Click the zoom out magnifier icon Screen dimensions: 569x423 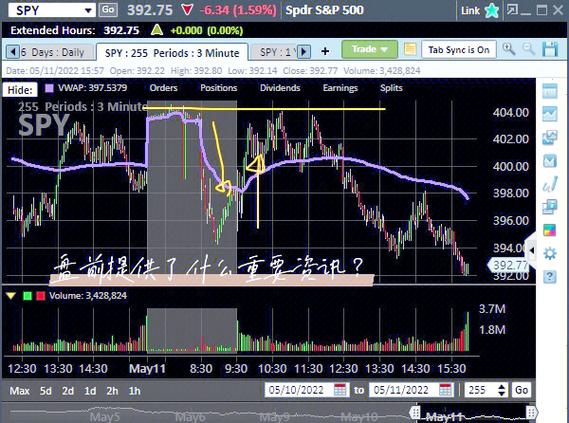point(529,49)
